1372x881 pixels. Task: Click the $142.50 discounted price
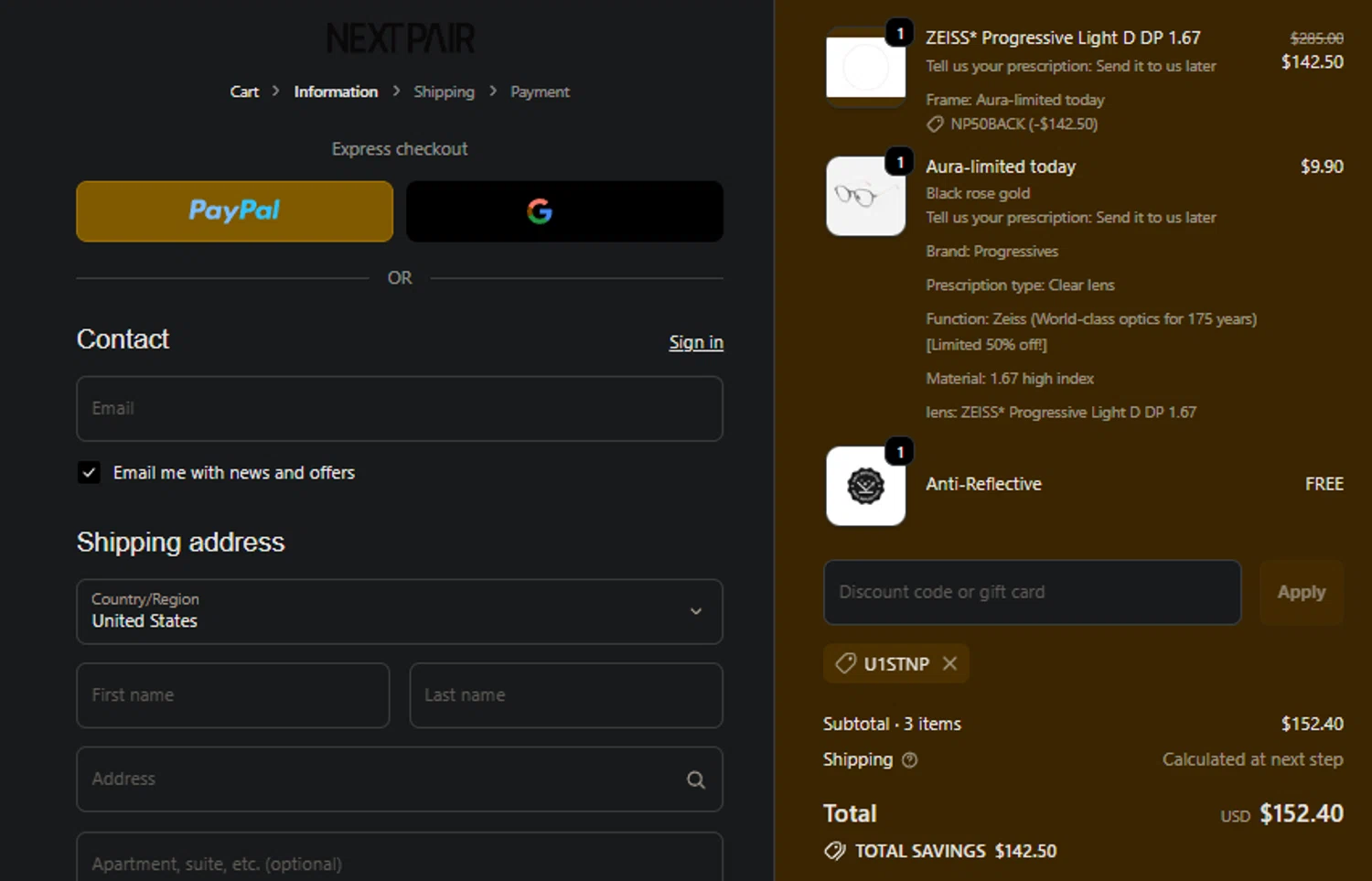click(1312, 62)
